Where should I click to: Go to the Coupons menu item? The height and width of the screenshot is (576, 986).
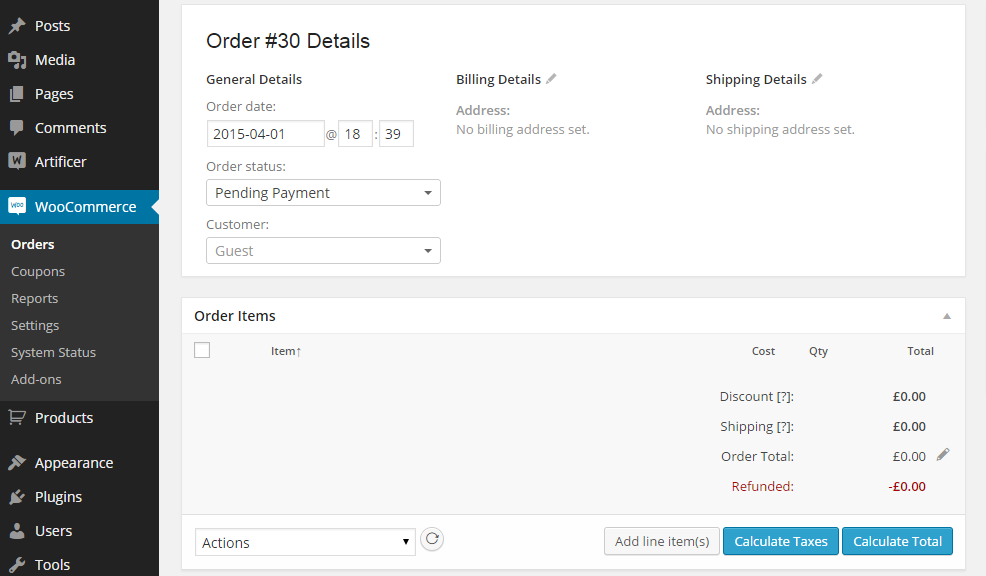point(37,271)
